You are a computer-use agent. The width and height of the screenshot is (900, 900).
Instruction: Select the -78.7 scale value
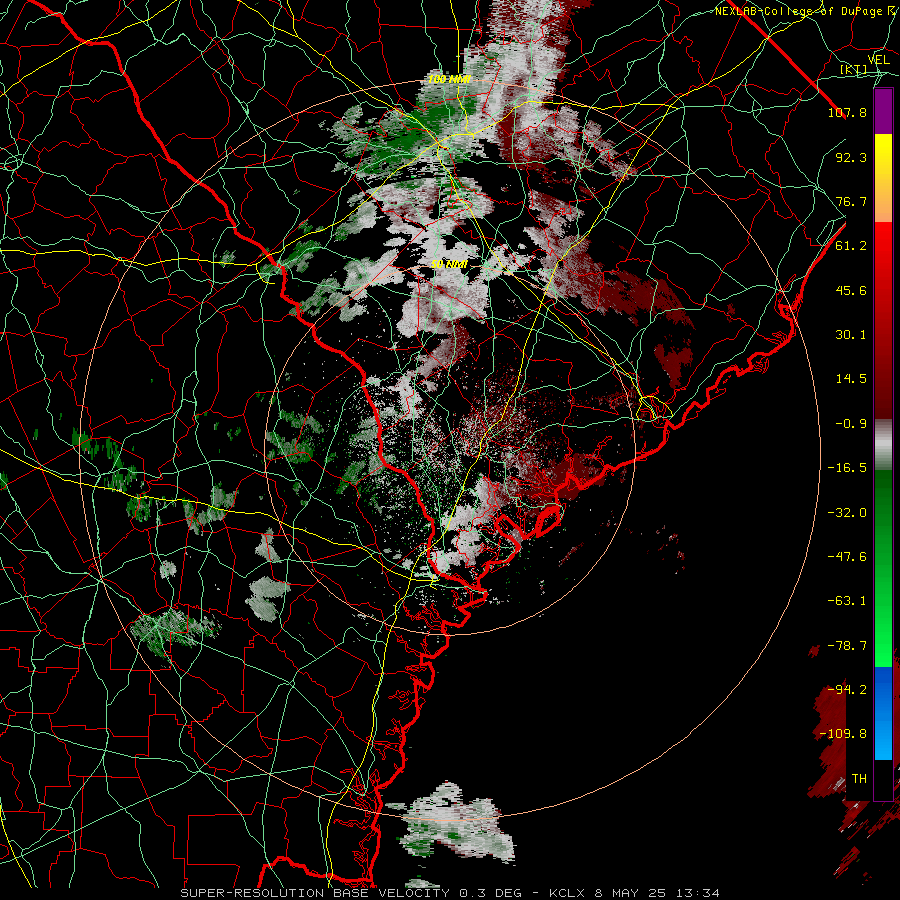point(847,646)
